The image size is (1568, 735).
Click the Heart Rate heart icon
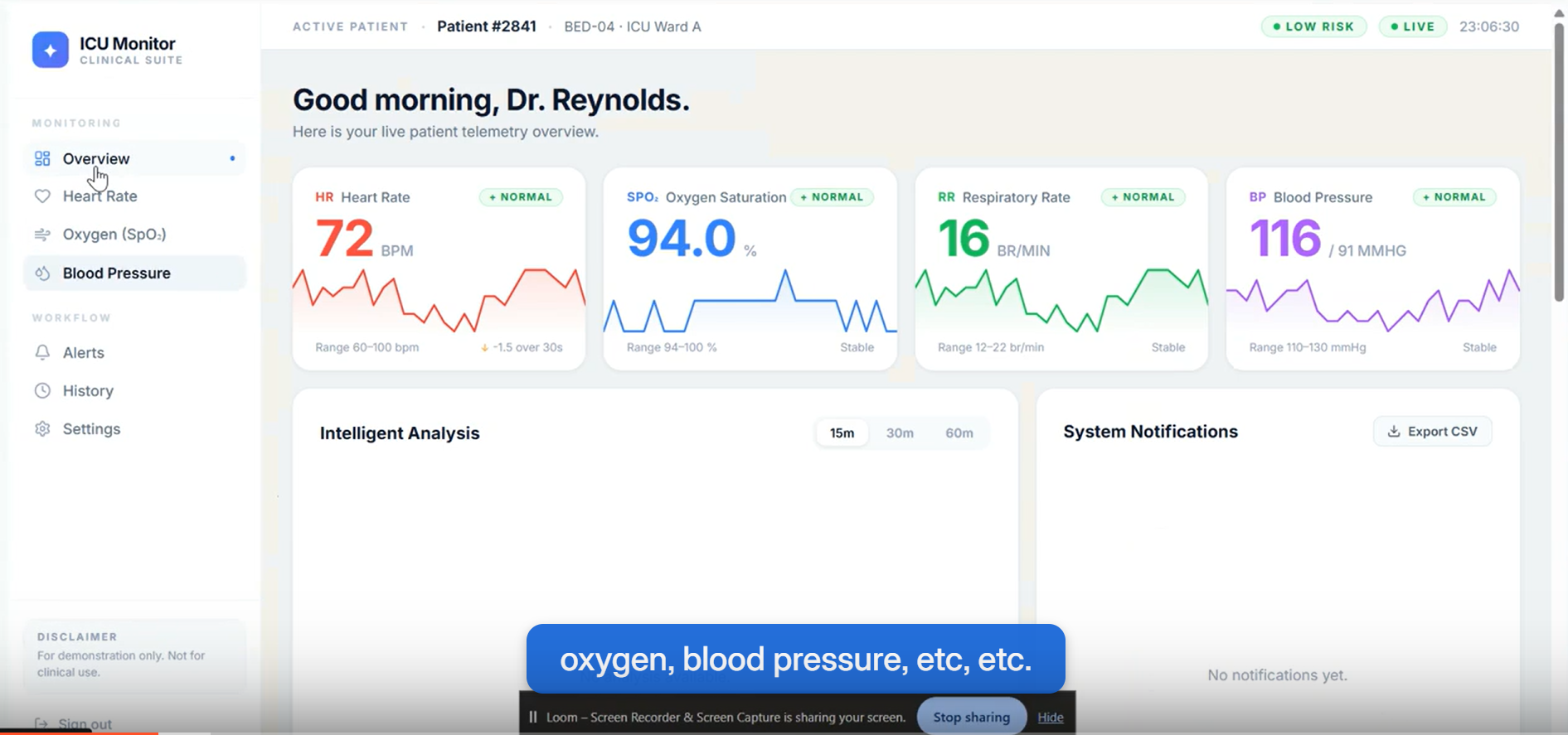click(42, 196)
